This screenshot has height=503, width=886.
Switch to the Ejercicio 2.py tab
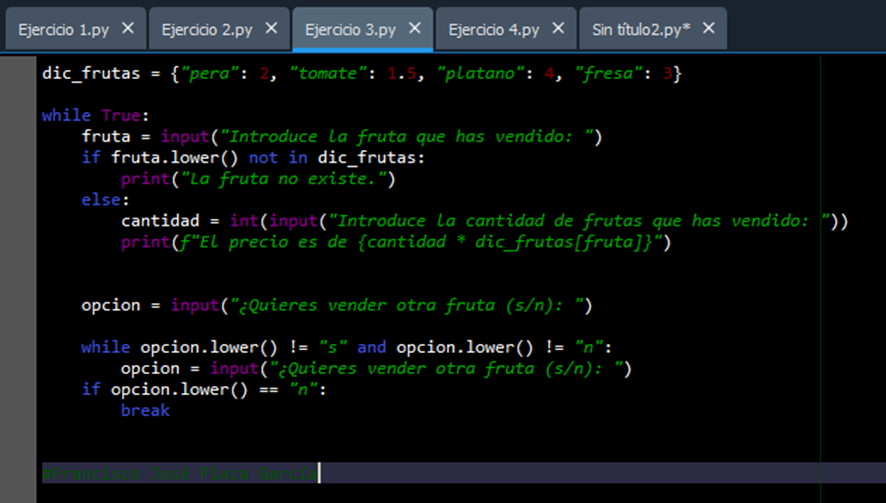click(207, 30)
